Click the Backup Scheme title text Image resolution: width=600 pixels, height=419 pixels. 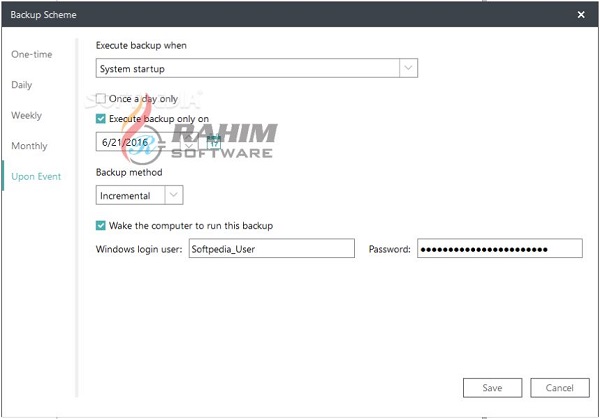pos(43,15)
